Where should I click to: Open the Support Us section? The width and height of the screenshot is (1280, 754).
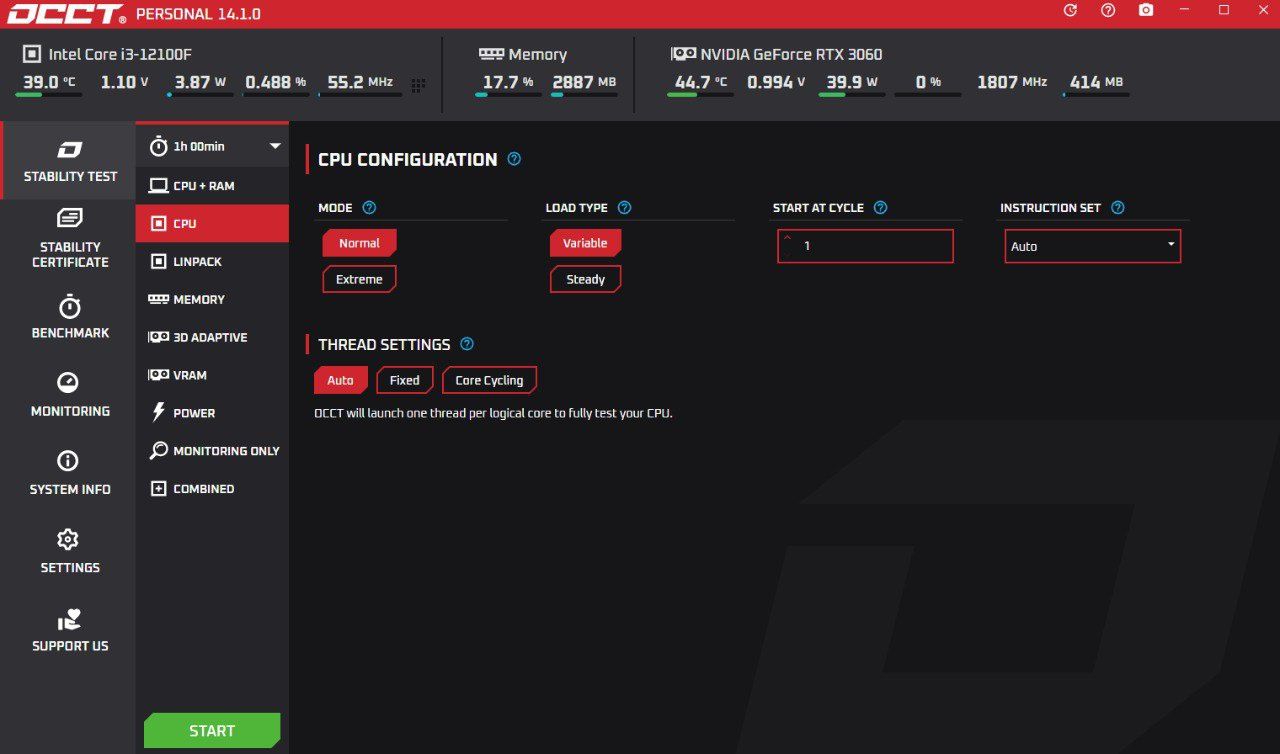pos(69,630)
